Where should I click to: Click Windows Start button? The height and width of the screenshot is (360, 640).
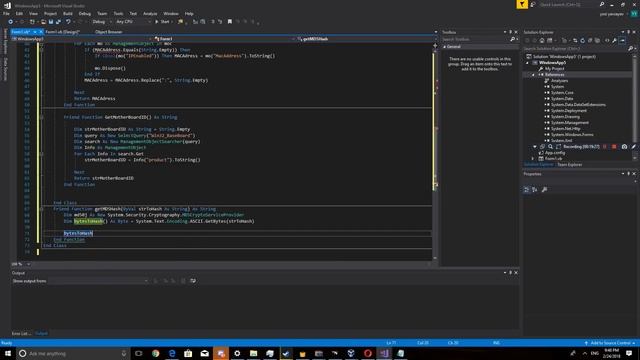[8, 353]
